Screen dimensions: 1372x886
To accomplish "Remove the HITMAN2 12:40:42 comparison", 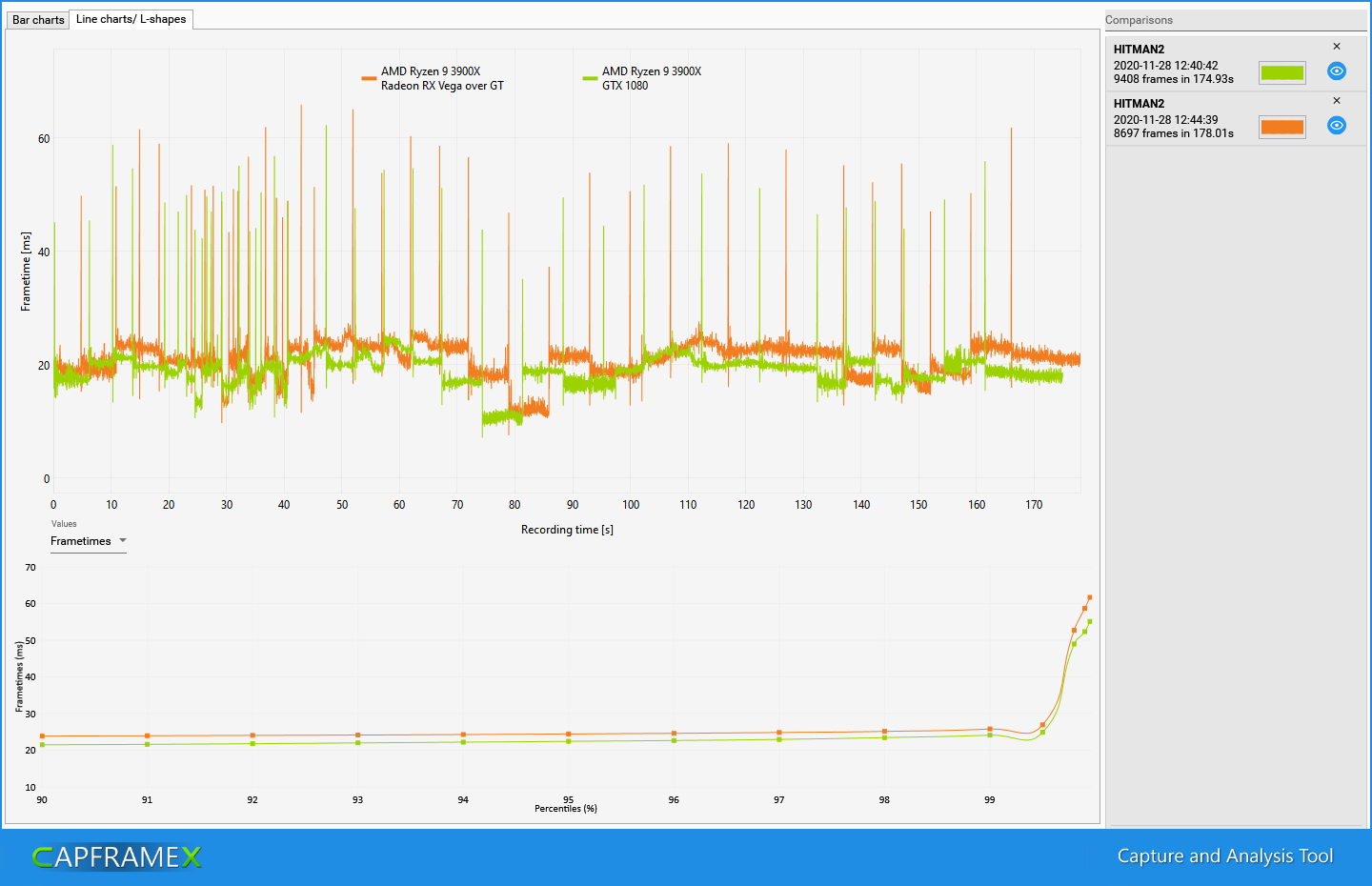I will (1337, 45).
